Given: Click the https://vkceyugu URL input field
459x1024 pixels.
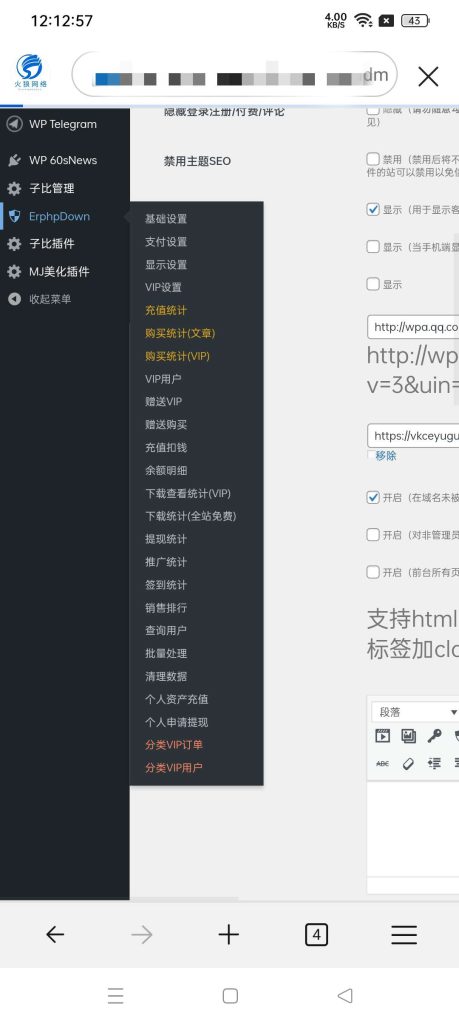Looking at the screenshot, I should pyautogui.click(x=413, y=436).
